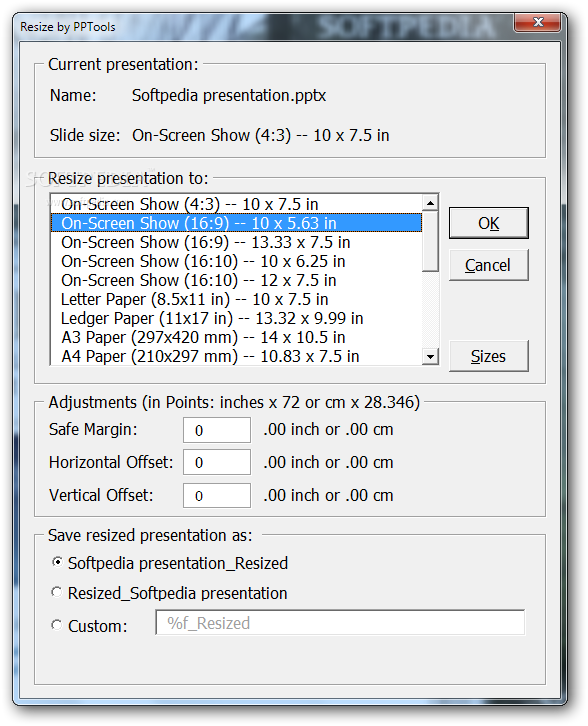The height and width of the screenshot is (726, 588).
Task: Confirm with the OK button
Action: coord(488,223)
